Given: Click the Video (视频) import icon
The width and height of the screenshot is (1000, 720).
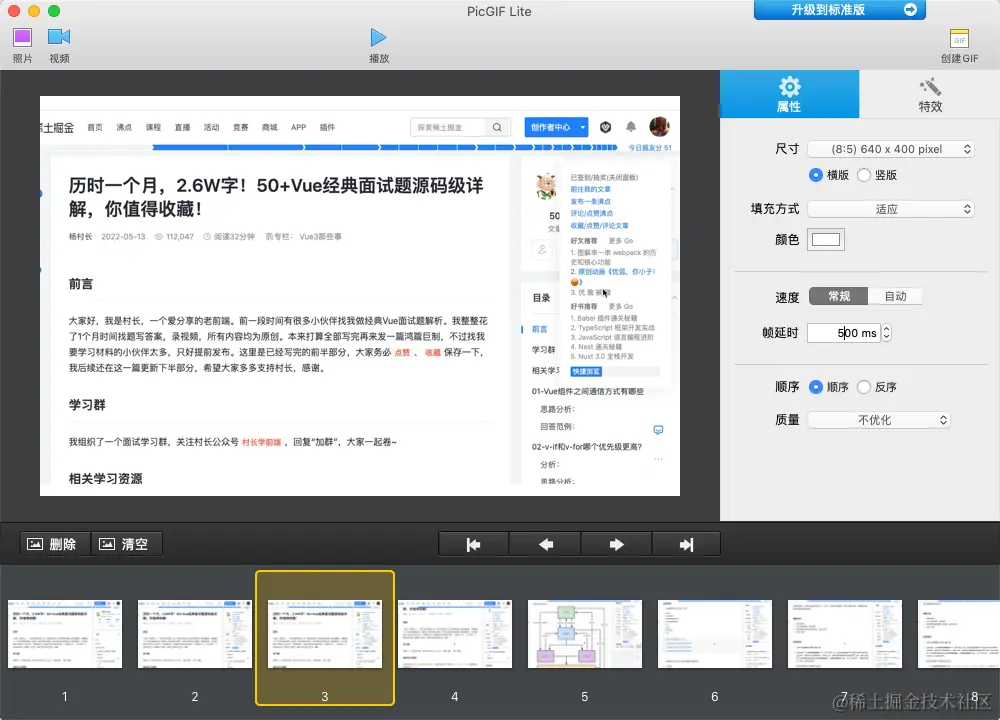Looking at the screenshot, I should point(59,37).
